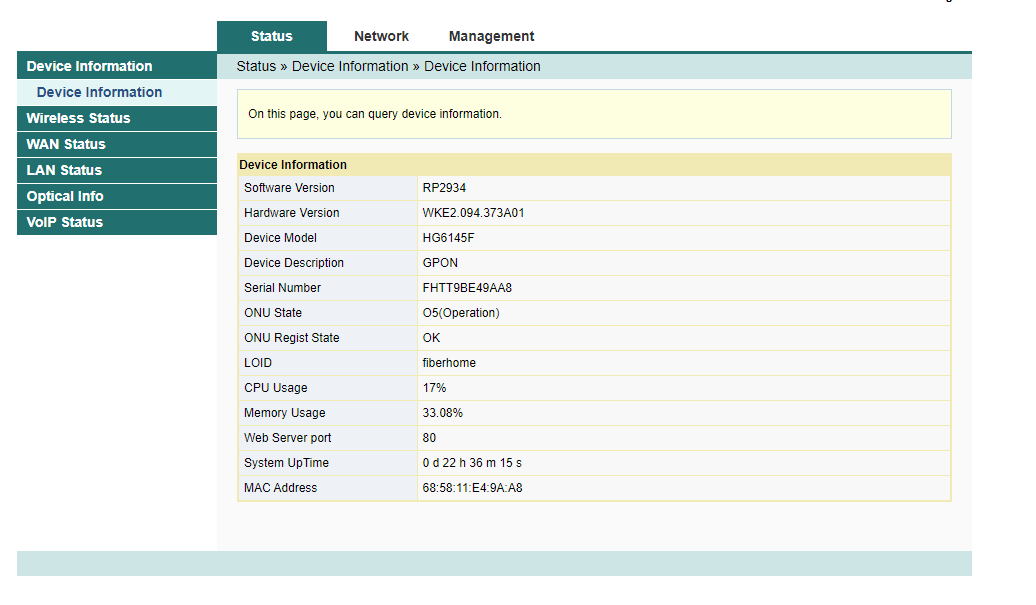Open WAN Status menu
The width and height of the screenshot is (1036, 605).
coord(117,144)
